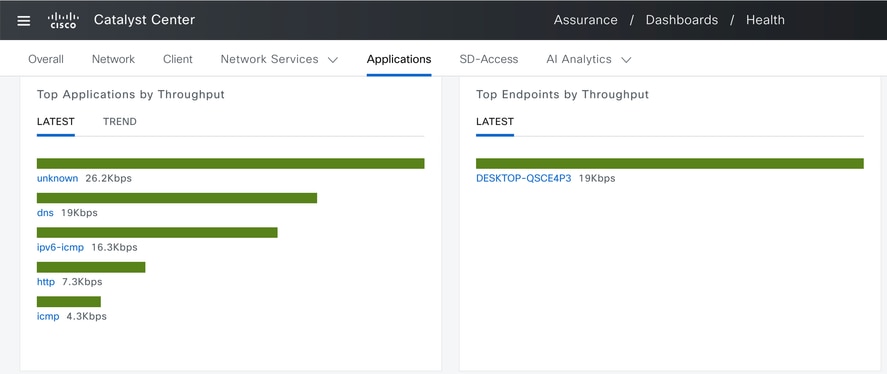Open the ipv6-icmp application link
This screenshot has height=374, width=887.
[60, 247]
